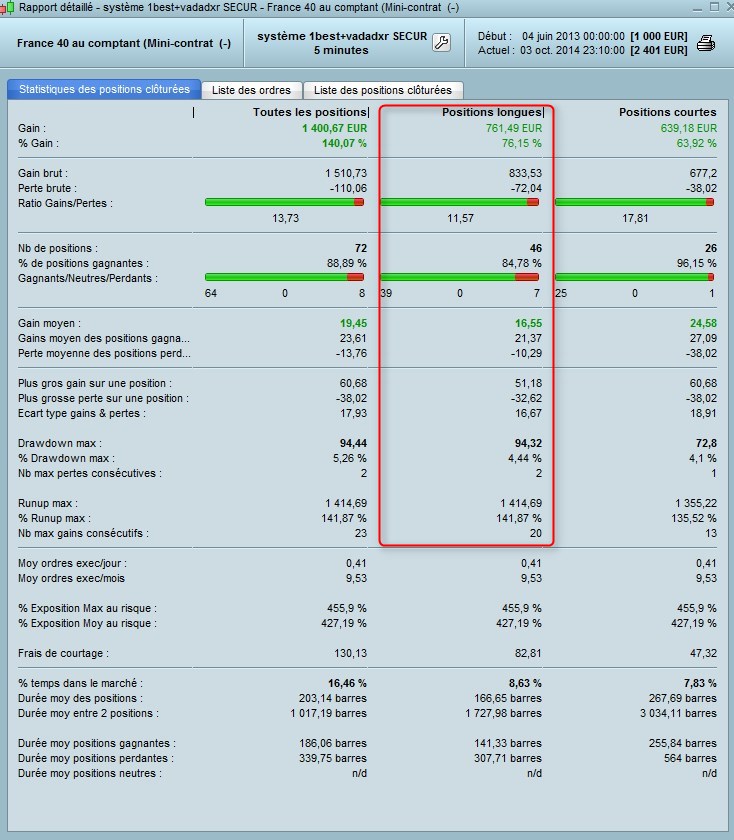Click the Positions courtes column header
Image resolution: width=734 pixels, height=840 pixels.
668,112
